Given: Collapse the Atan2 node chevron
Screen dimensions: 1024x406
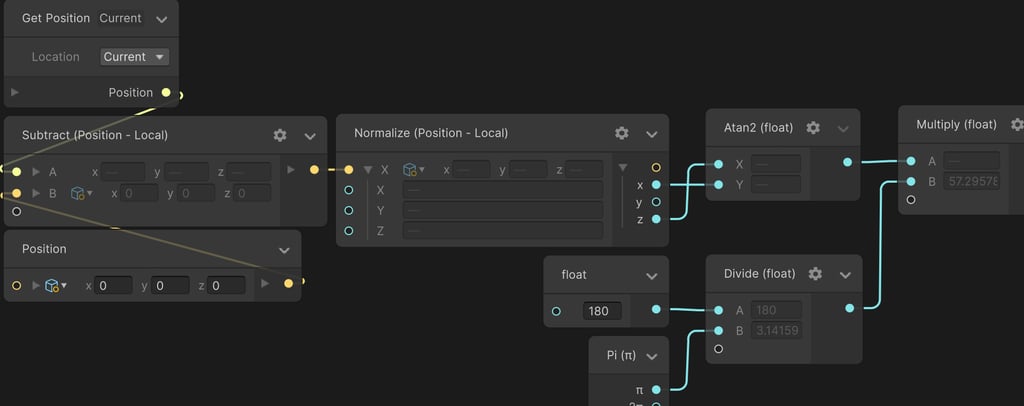Looking at the screenshot, I should 843,129.
